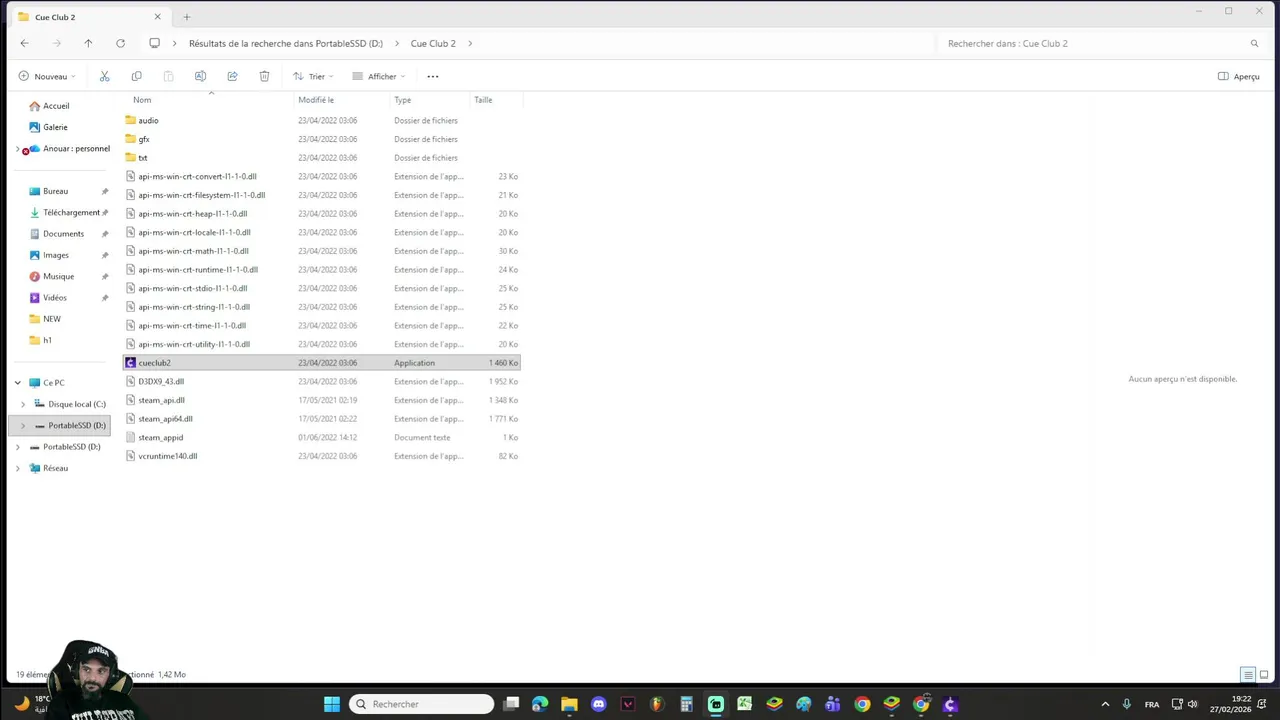Image resolution: width=1280 pixels, height=720 pixels.
Task: Open Galerie in the navigation pane
Action: [x=55, y=127]
